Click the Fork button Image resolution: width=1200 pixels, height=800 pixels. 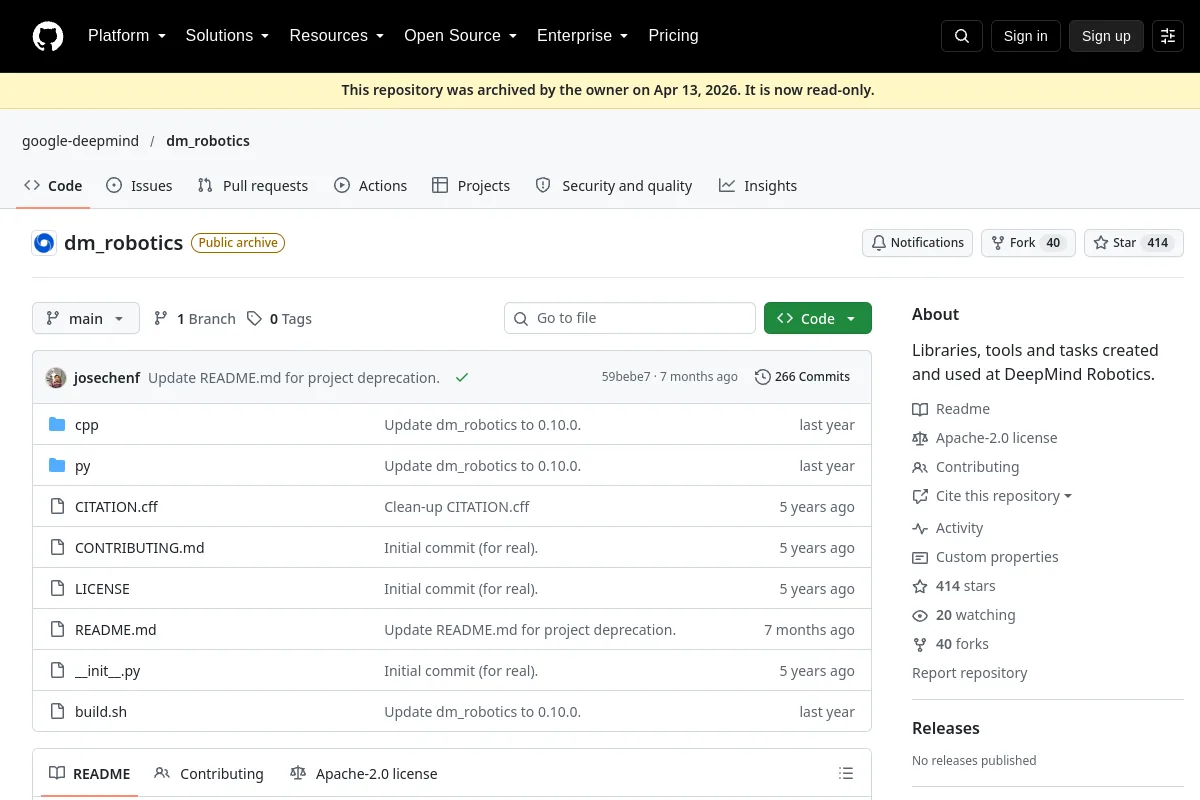pos(1028,243)
